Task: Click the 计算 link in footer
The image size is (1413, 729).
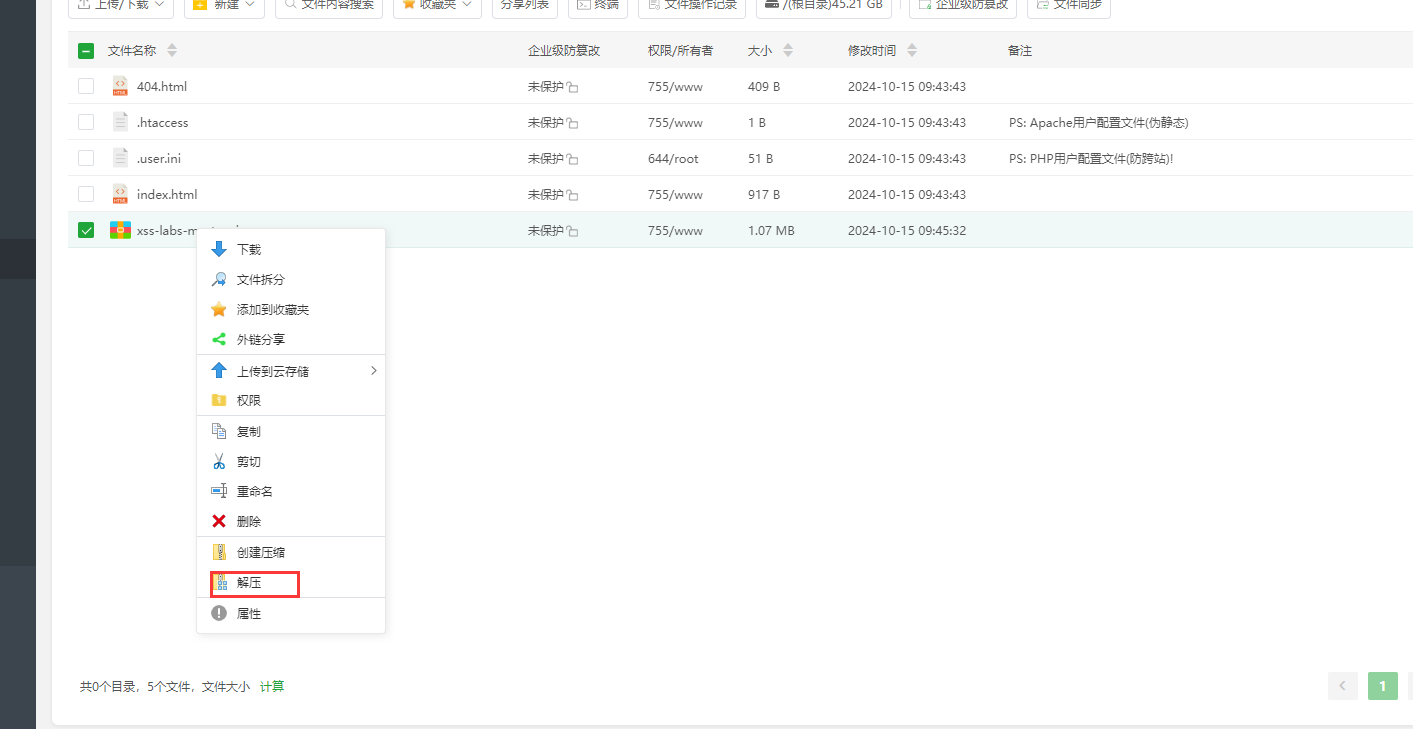Action: [x=272, y=687]
